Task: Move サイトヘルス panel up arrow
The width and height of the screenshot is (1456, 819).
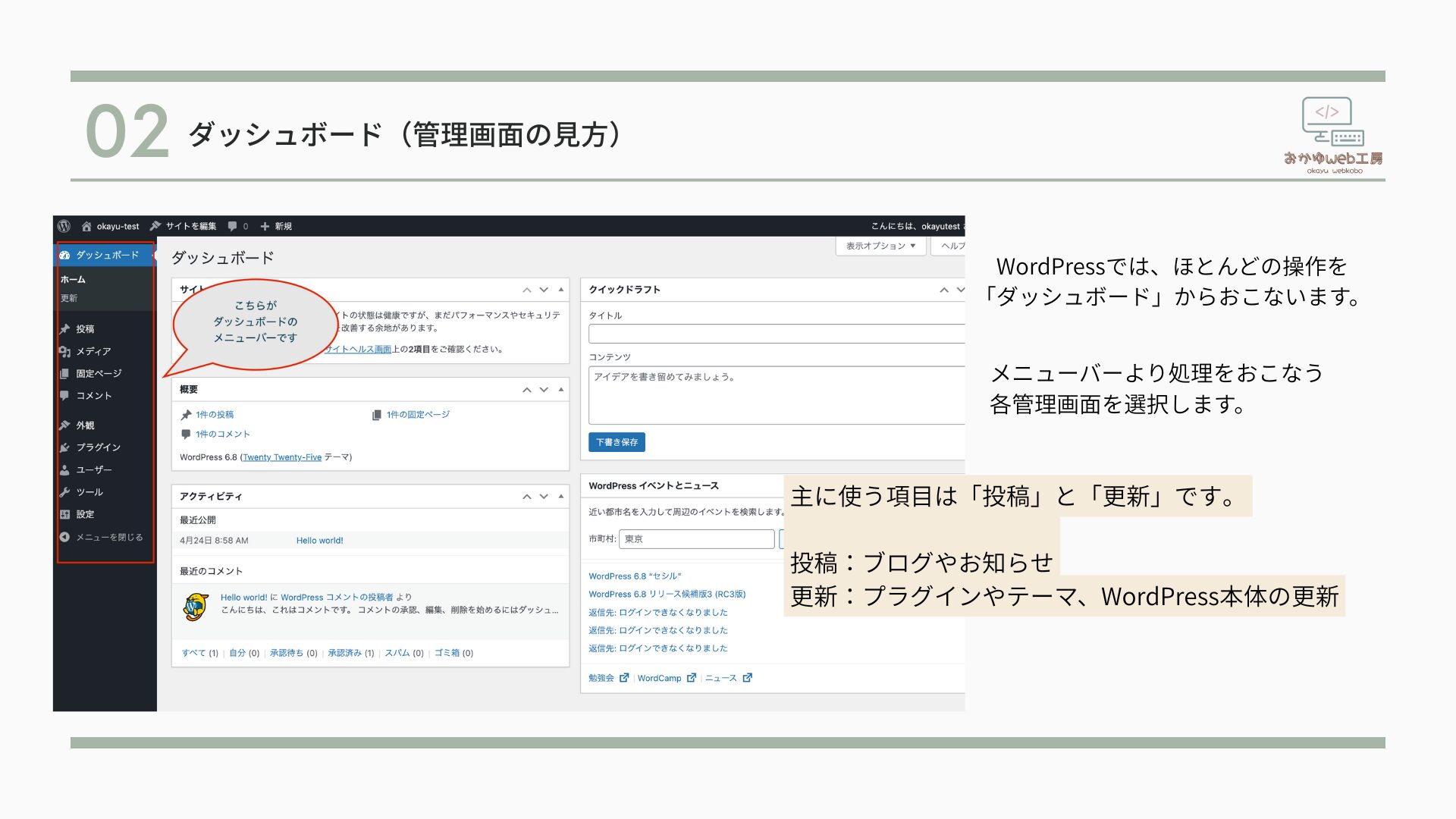Action: click(527, 290)
